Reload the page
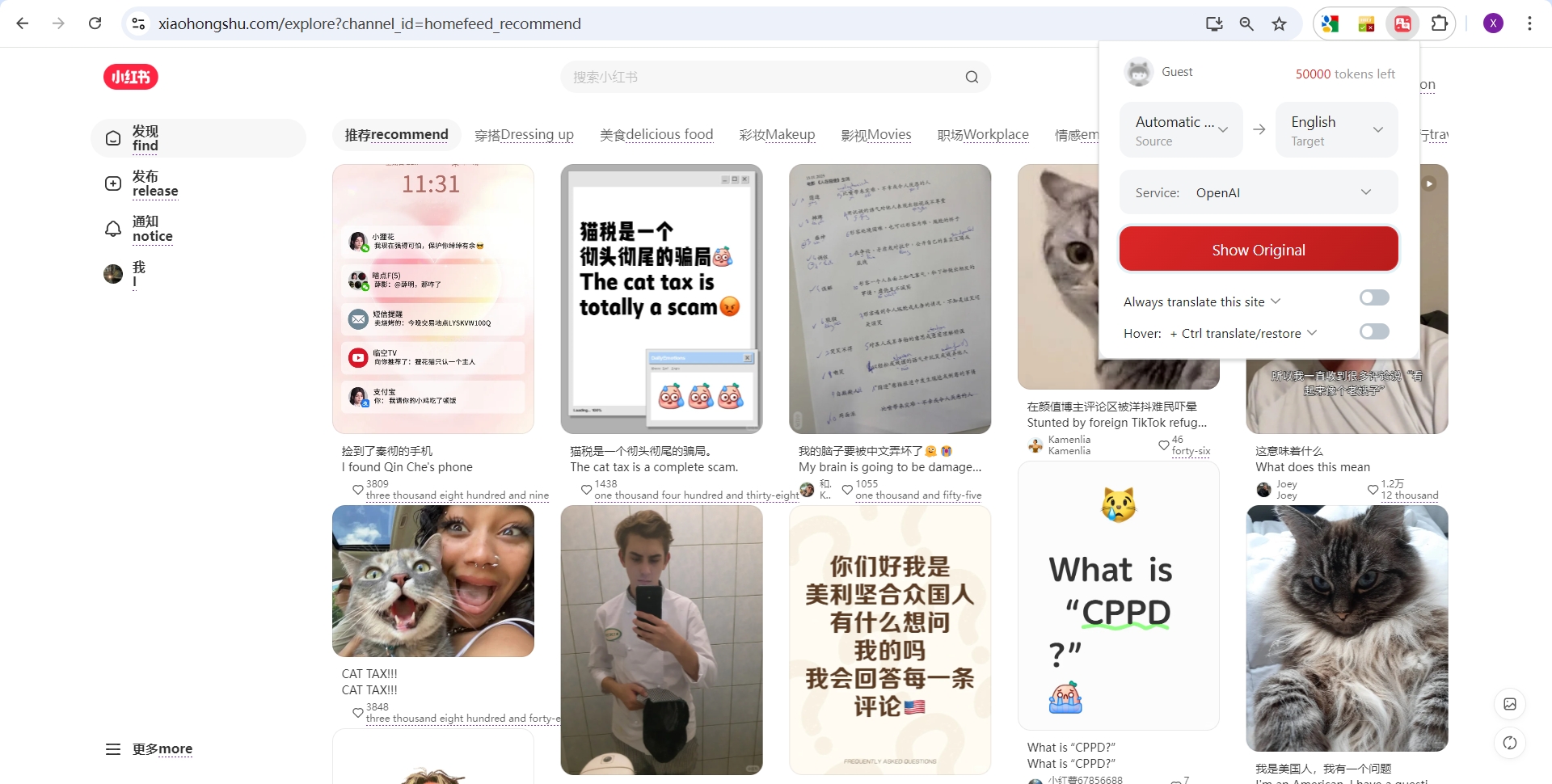 click(95, 23)
